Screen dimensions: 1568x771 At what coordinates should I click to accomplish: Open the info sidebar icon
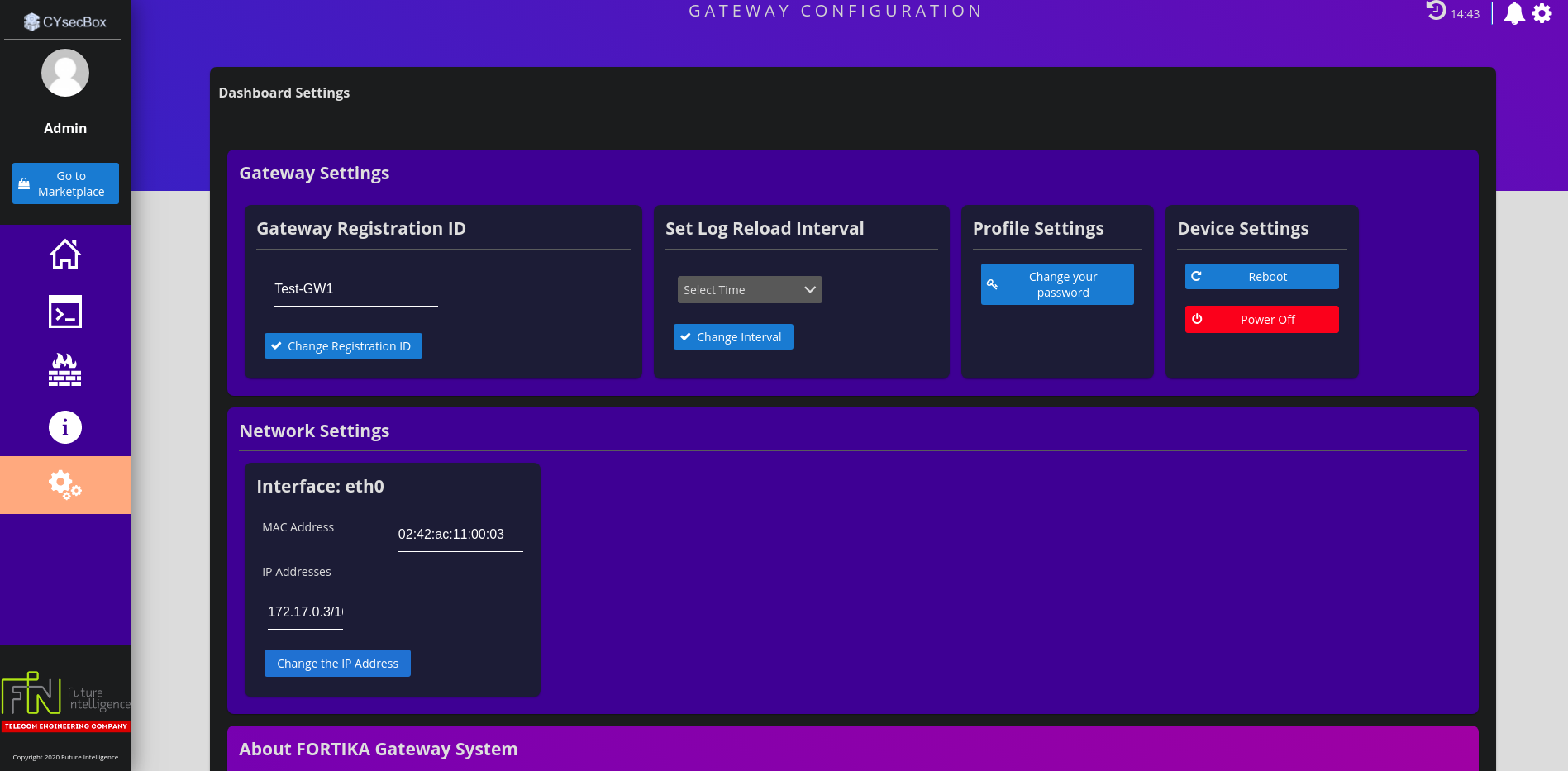pyautogui.click(x=65, y=427)
